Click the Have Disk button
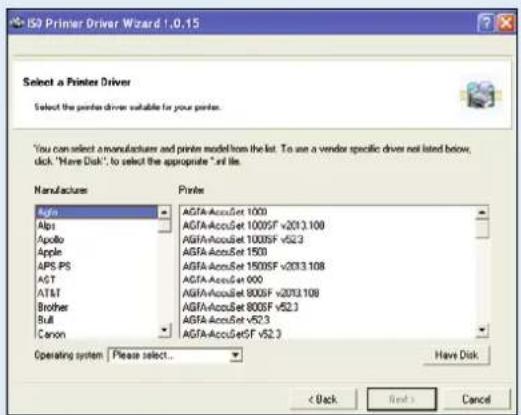The height and width of the screenshot is (415, 521). pyautogui.click(x=457, y=355)
